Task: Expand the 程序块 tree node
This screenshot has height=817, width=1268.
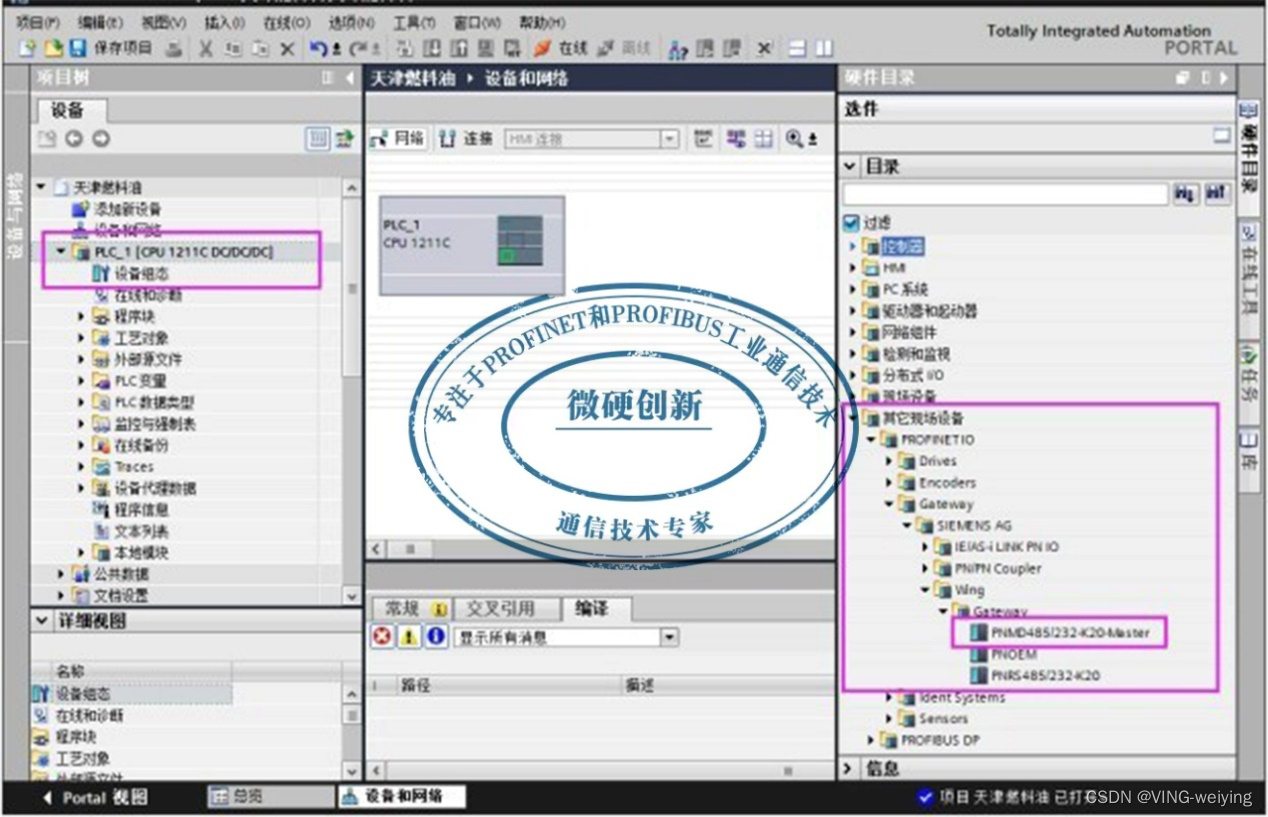Action: coord(82,317)
